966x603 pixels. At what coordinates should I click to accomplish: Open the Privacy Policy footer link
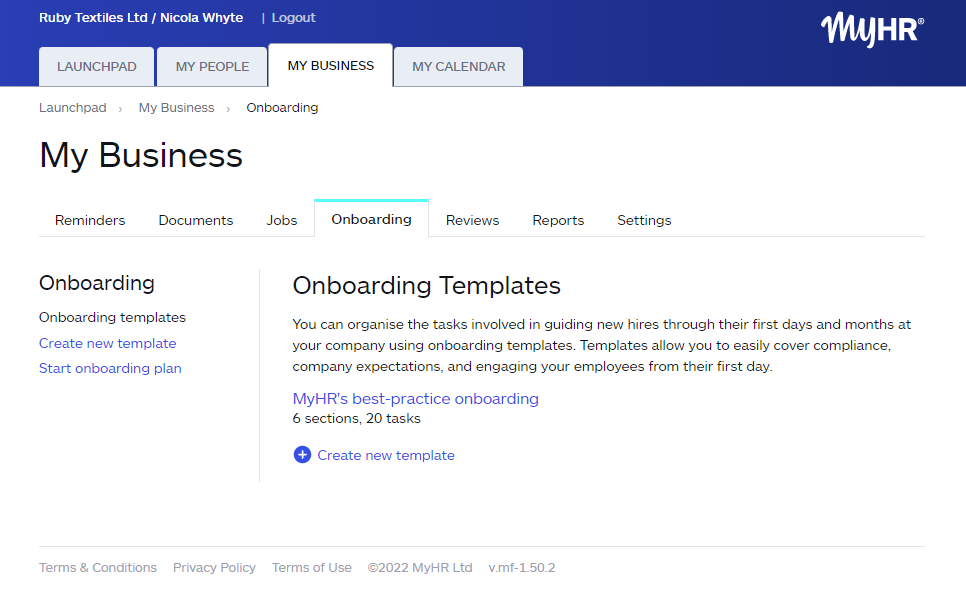pyautogui.click(x=214, y=567)
